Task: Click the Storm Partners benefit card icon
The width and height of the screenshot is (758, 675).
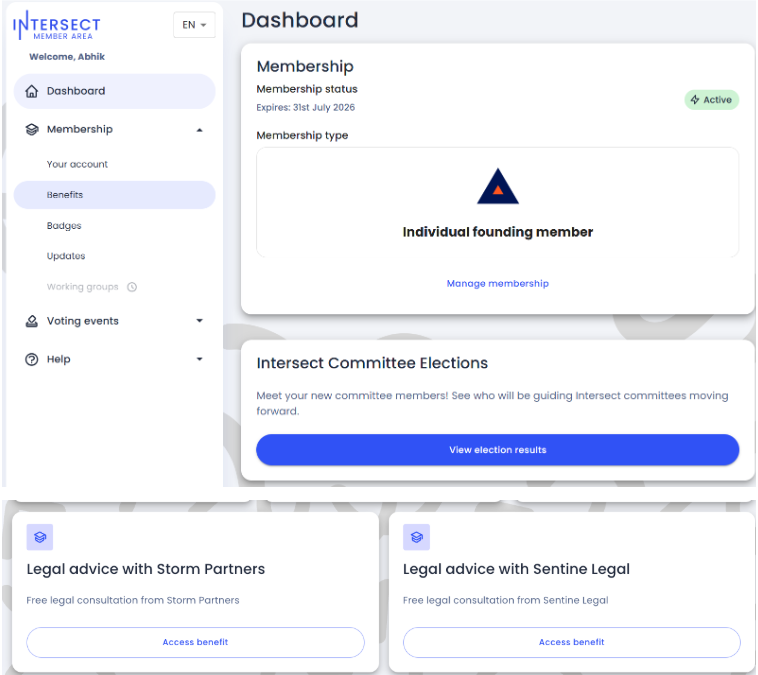Action: click(x=40, y=537)
